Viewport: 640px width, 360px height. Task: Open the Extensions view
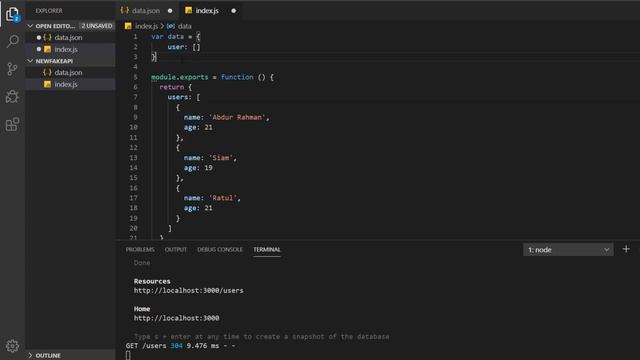(12, 124)
